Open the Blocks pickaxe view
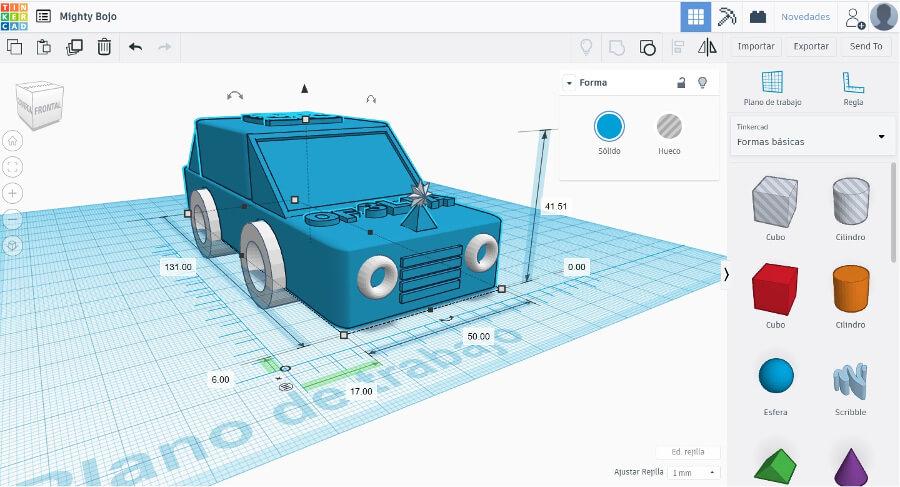 (x=727, y=16)
